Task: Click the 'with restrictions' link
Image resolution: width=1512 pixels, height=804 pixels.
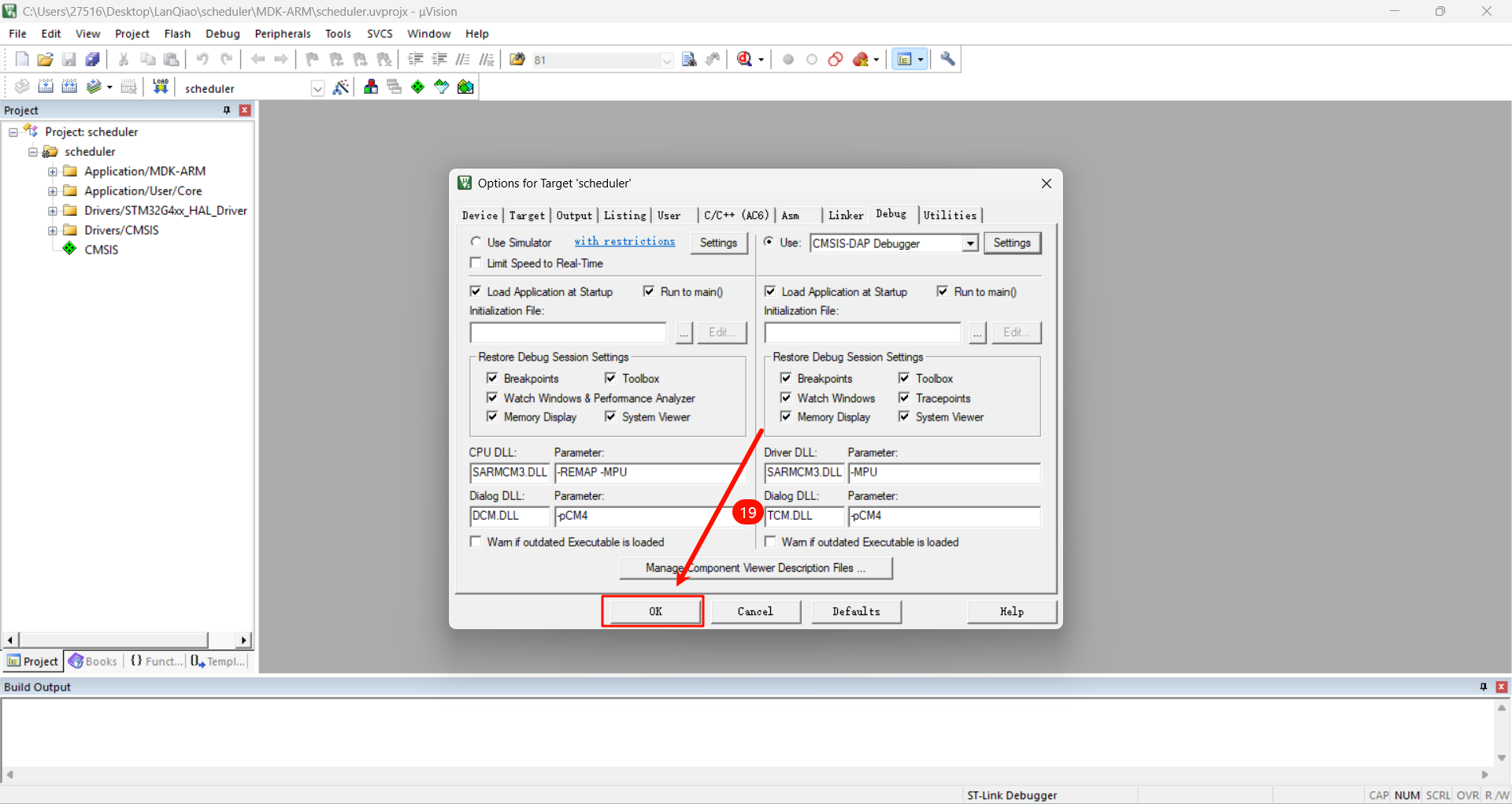Action: (624, 242)
